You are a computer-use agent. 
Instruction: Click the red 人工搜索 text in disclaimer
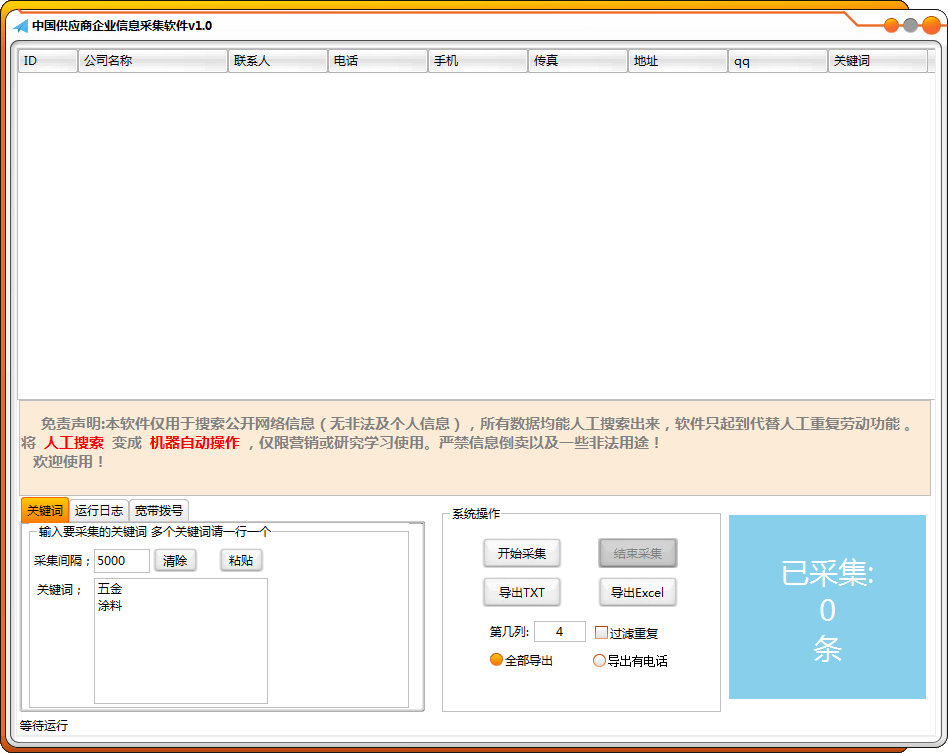(x=74, y=443)
